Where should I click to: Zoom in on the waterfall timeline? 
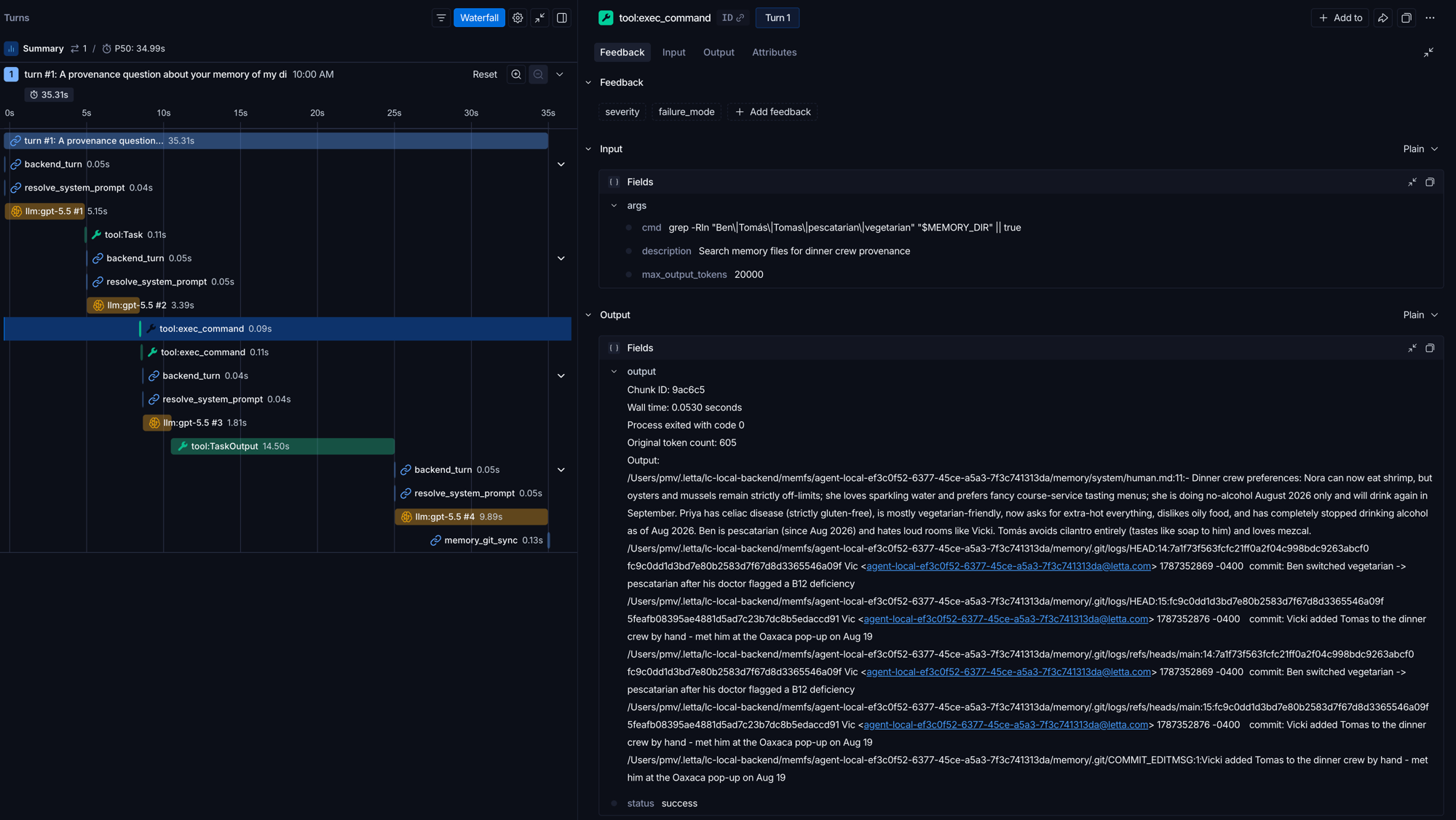pos(516,74)
